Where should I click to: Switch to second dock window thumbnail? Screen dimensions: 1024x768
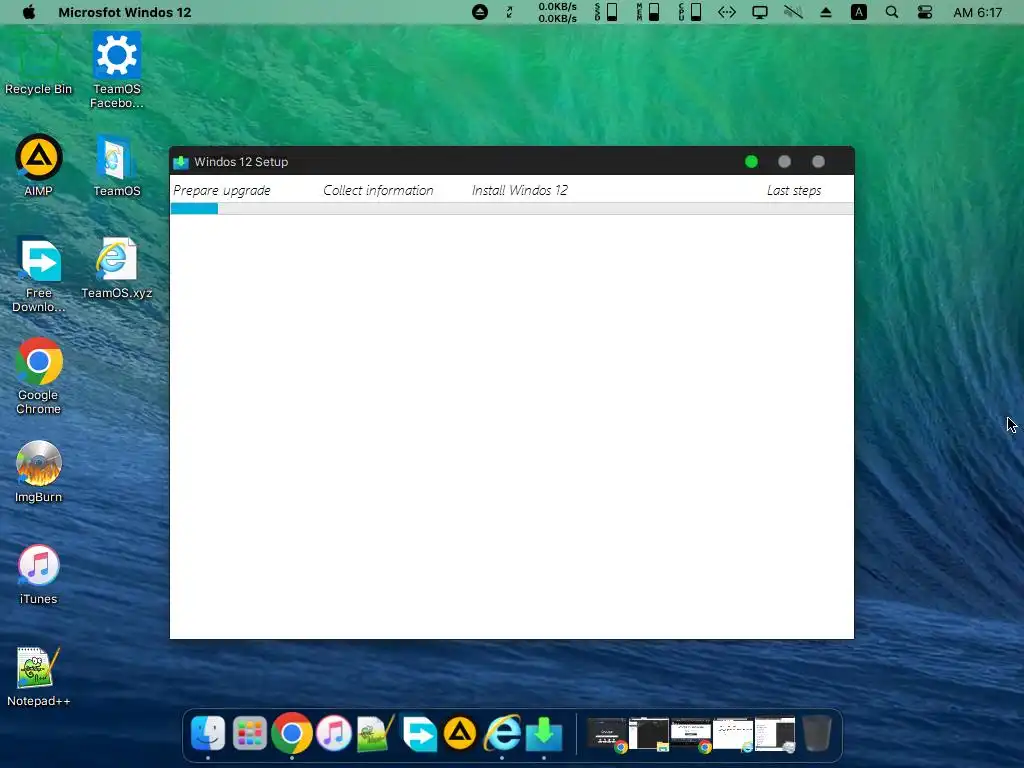click(648, 734)
